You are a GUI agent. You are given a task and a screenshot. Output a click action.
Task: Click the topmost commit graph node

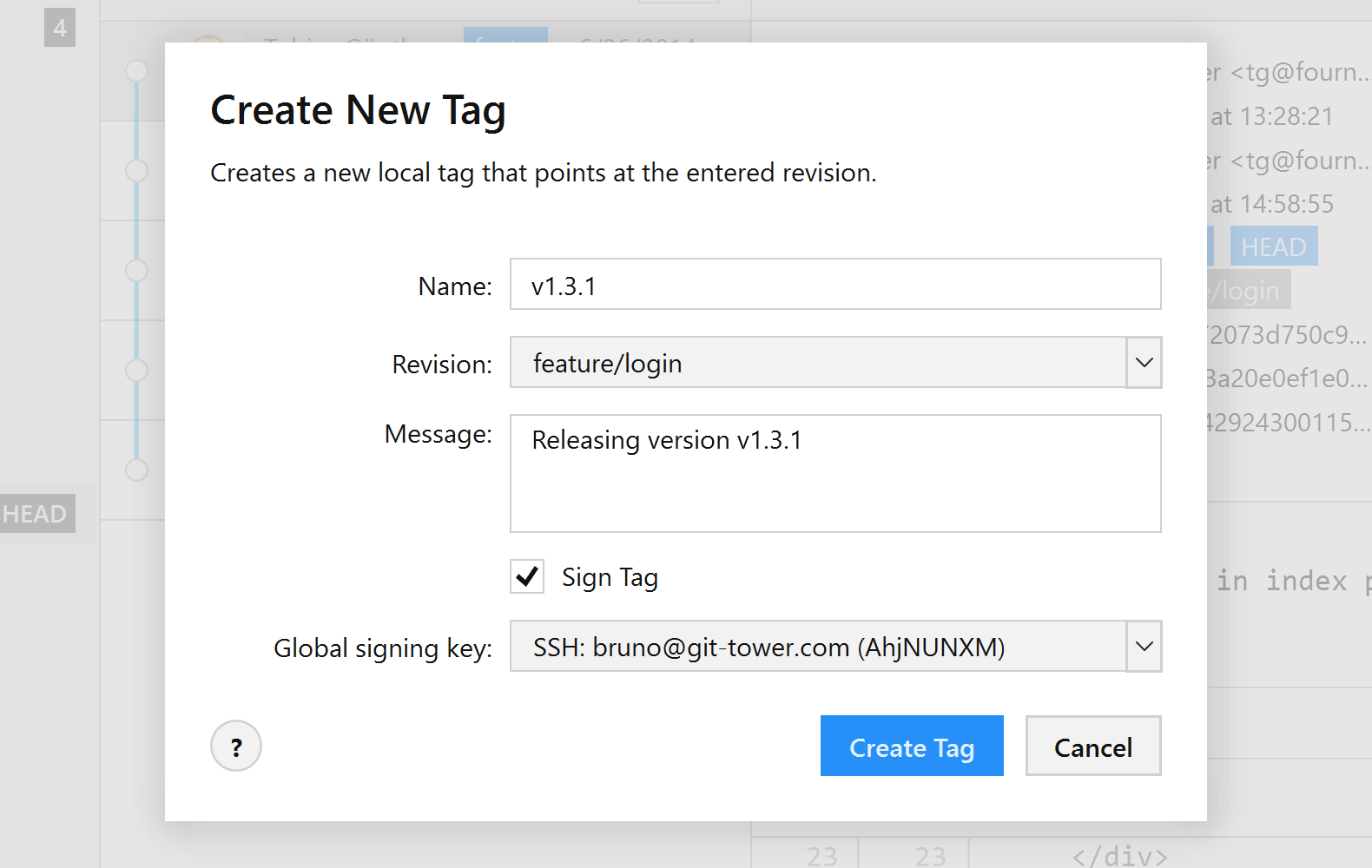[136, 70]
